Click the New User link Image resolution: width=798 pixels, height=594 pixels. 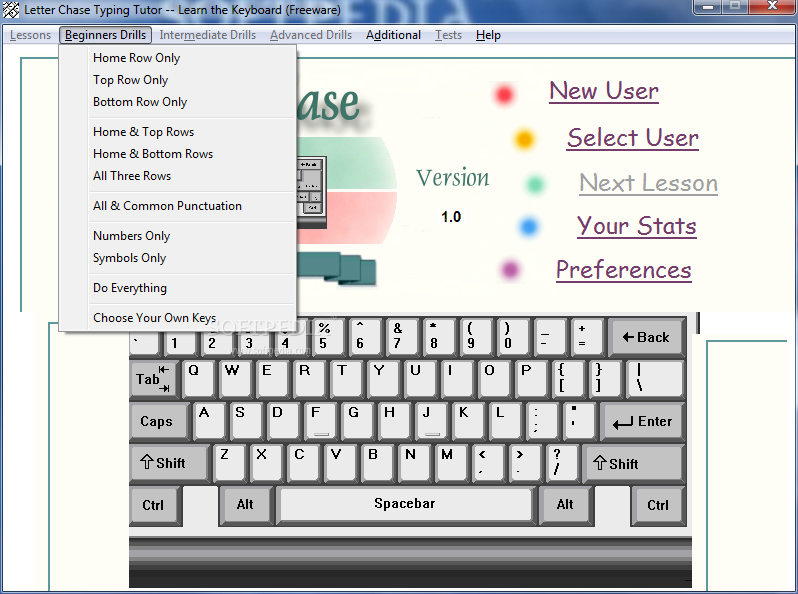click(604, 92)
